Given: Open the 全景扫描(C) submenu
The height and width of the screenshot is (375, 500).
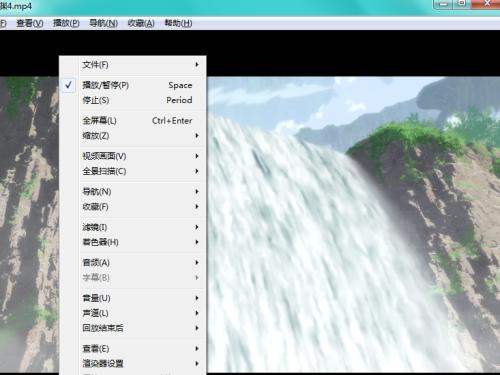Looking at the screenshot, I should pyautogui.click(x=133, y=171).
